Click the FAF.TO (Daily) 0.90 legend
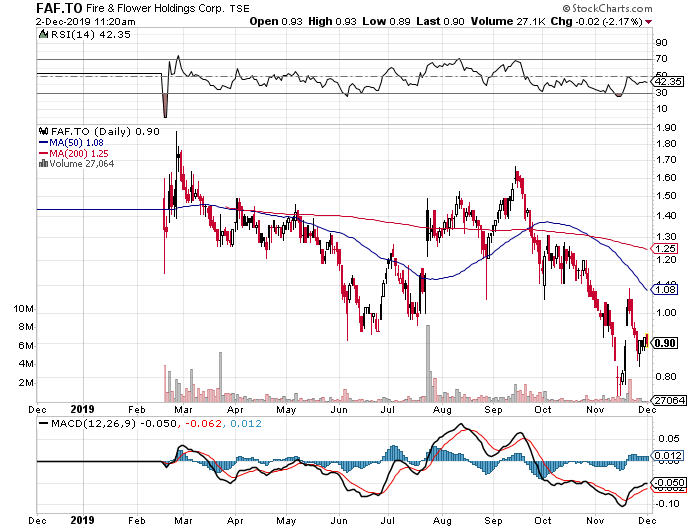Viewport: 691px width, 530px height. (105, 131)
